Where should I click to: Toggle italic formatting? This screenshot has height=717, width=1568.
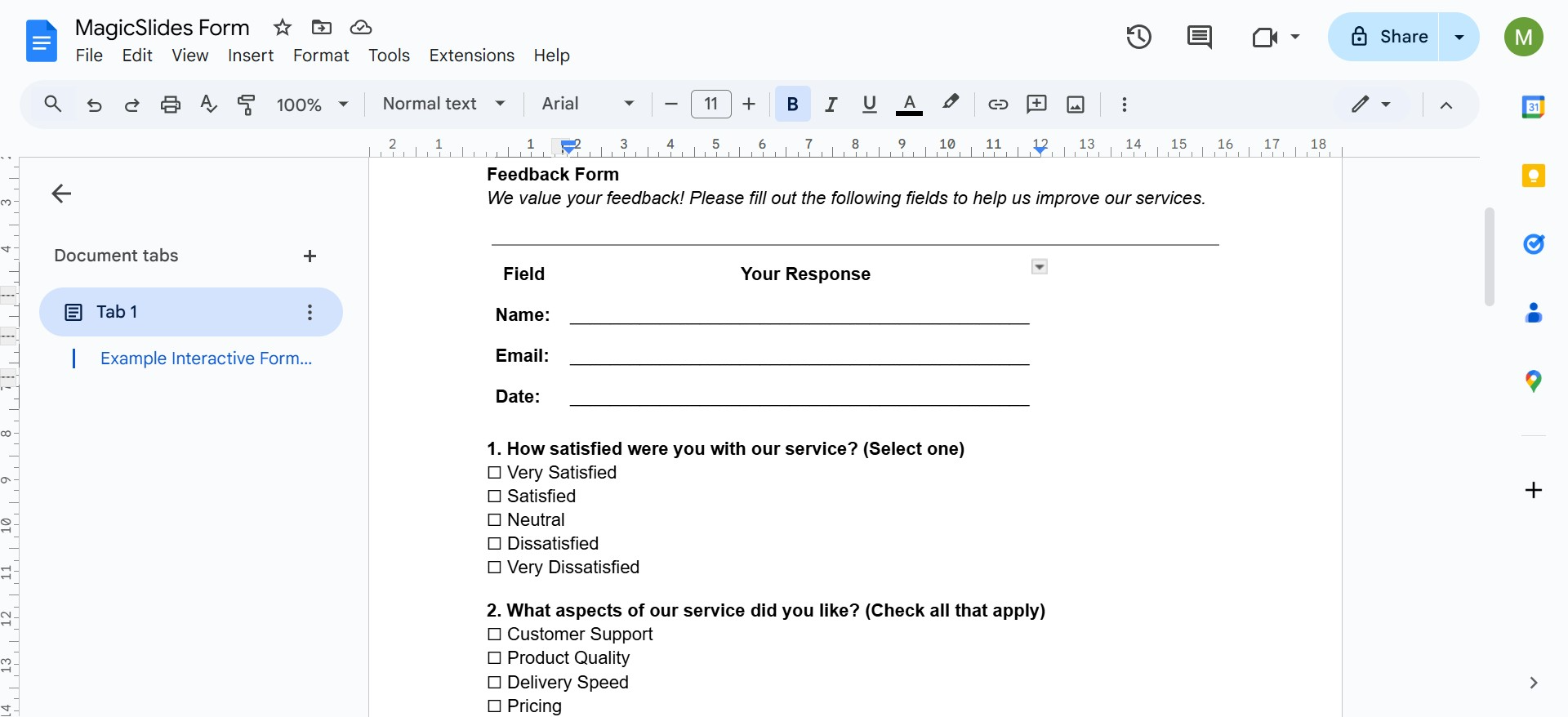pos(831,105)
